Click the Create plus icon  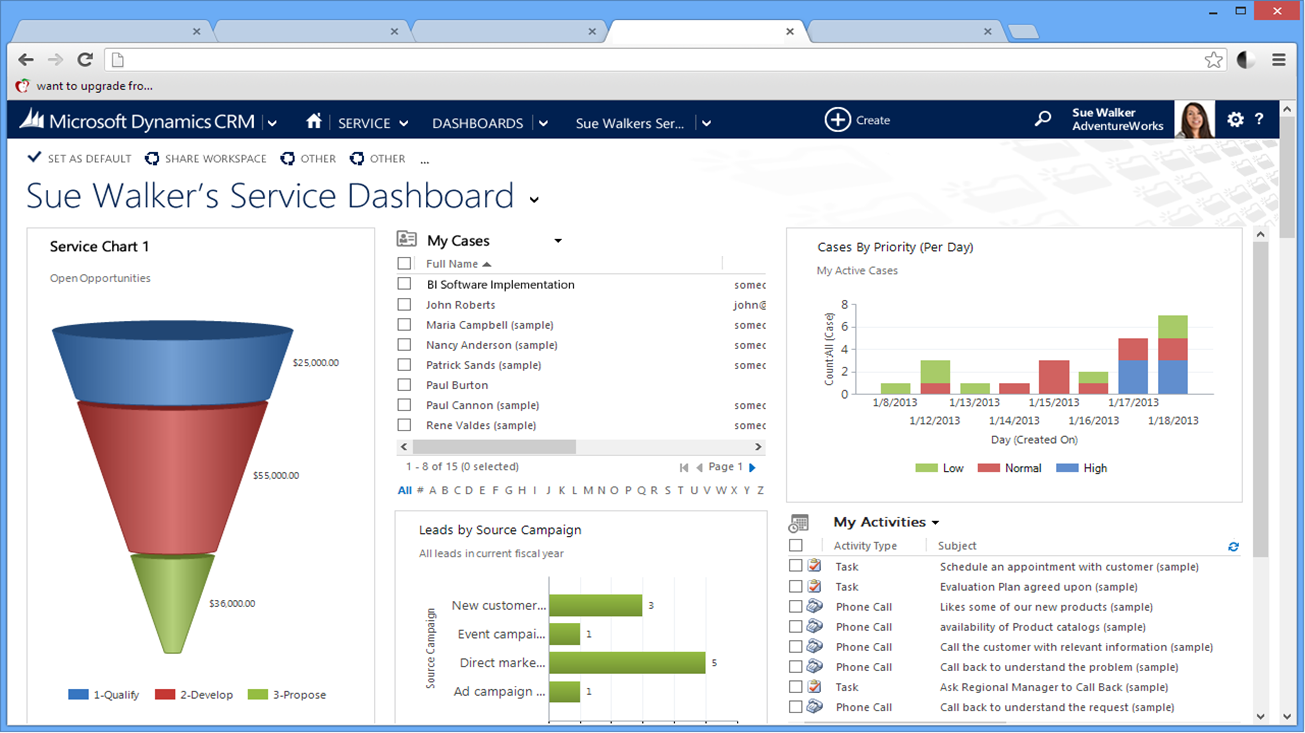(x=837, y=120)
